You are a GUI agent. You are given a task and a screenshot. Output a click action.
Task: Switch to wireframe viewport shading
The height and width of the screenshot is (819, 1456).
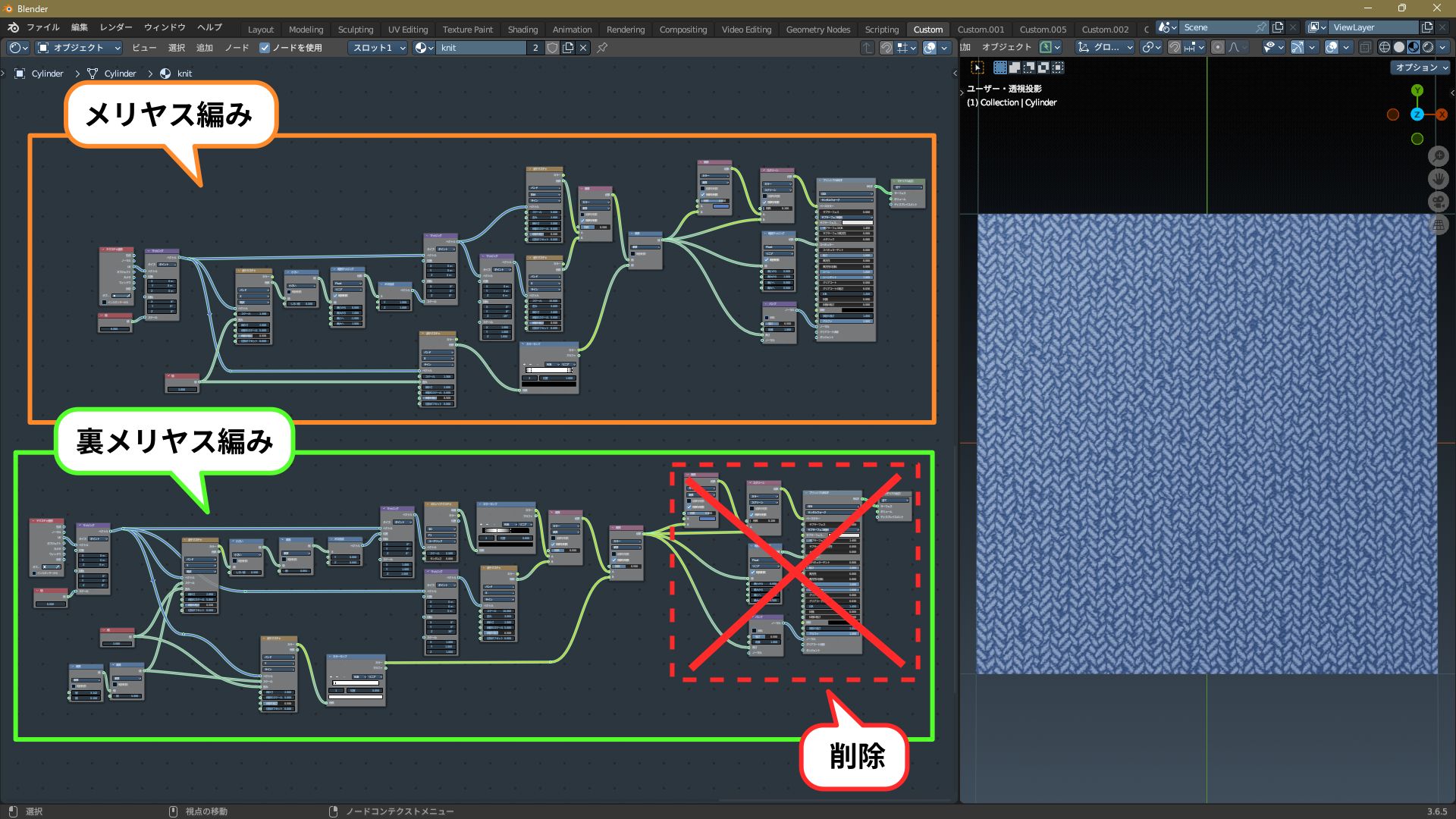pos(1385,47)
